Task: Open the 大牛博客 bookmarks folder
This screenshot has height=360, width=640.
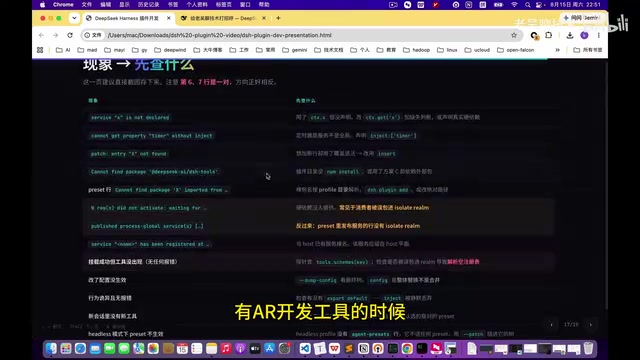Action: pyautogui.click(x=208, y=50)
